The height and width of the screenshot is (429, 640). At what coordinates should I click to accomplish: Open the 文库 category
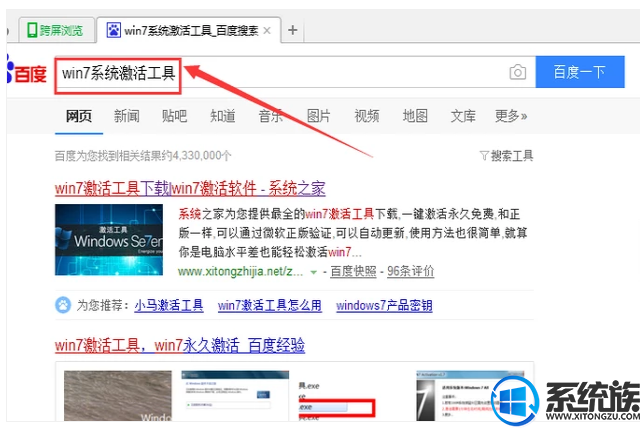tap(463, 116)
